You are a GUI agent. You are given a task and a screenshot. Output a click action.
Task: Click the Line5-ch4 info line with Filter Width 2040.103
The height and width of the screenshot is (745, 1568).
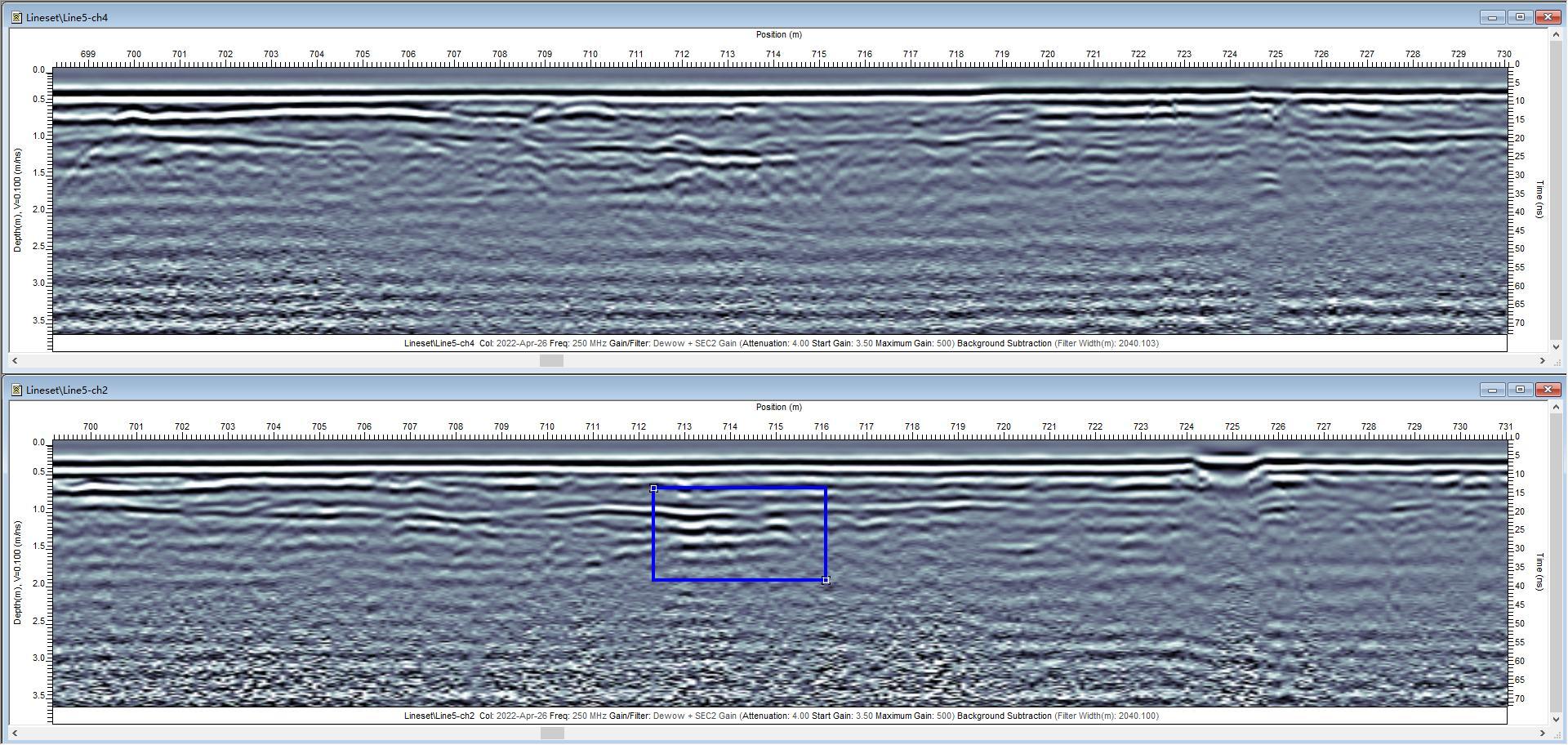click(781, 343)
